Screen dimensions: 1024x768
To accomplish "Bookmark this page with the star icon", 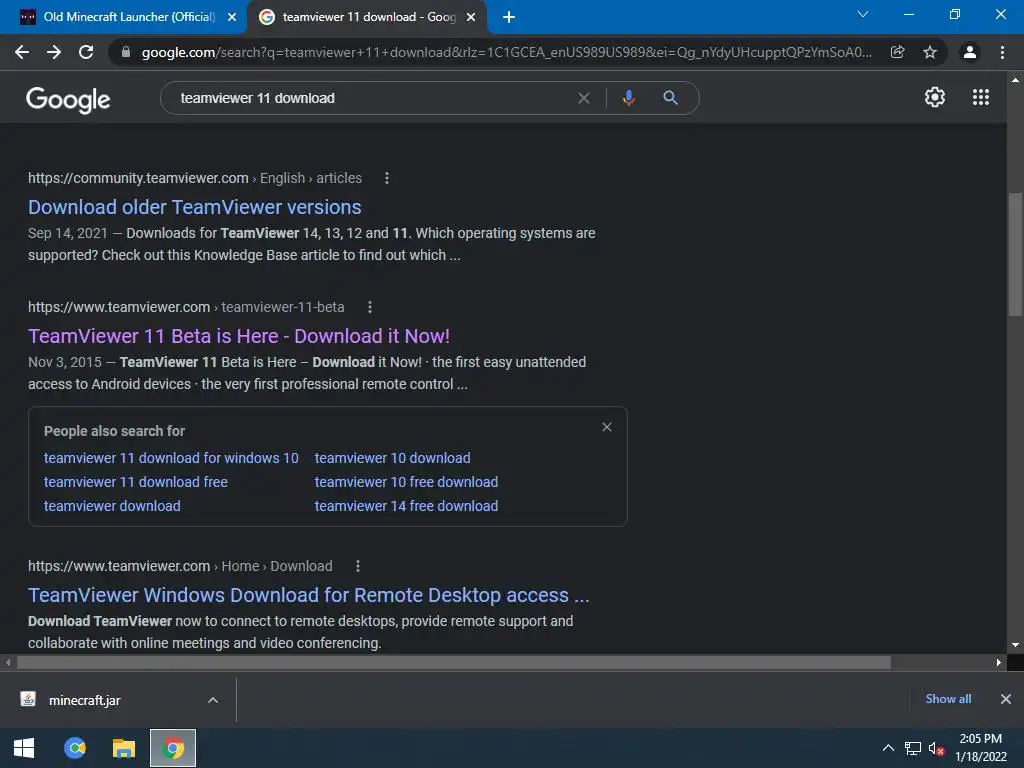I will [930, 52].
